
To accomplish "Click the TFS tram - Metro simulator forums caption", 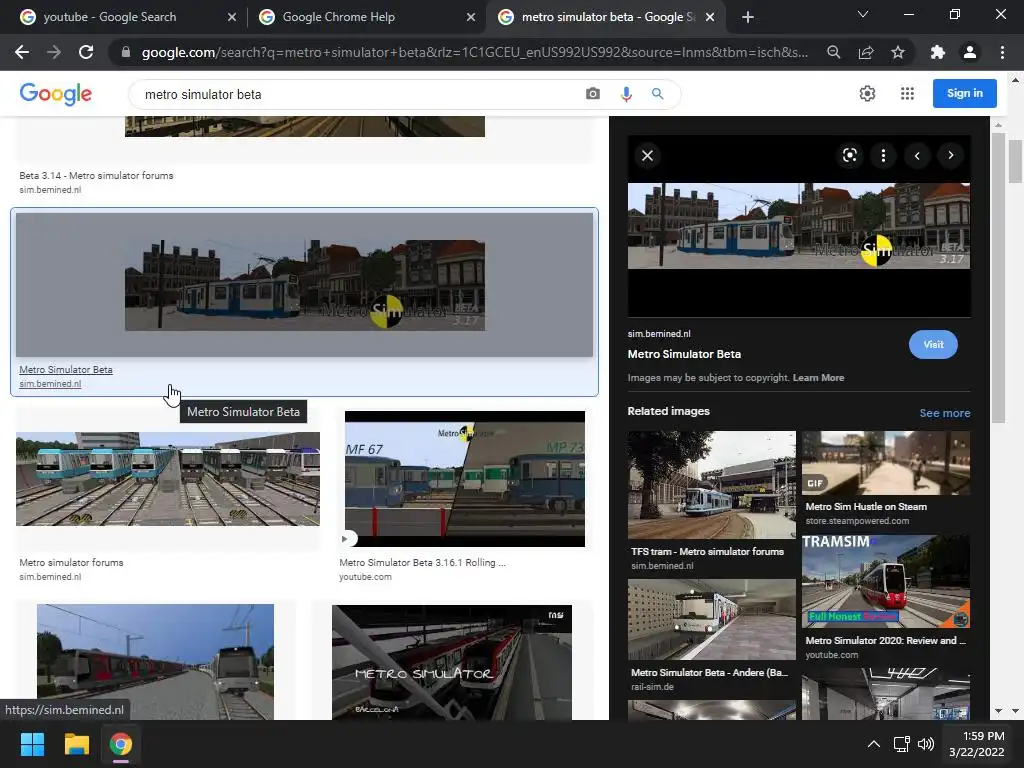I will (707, 551).
